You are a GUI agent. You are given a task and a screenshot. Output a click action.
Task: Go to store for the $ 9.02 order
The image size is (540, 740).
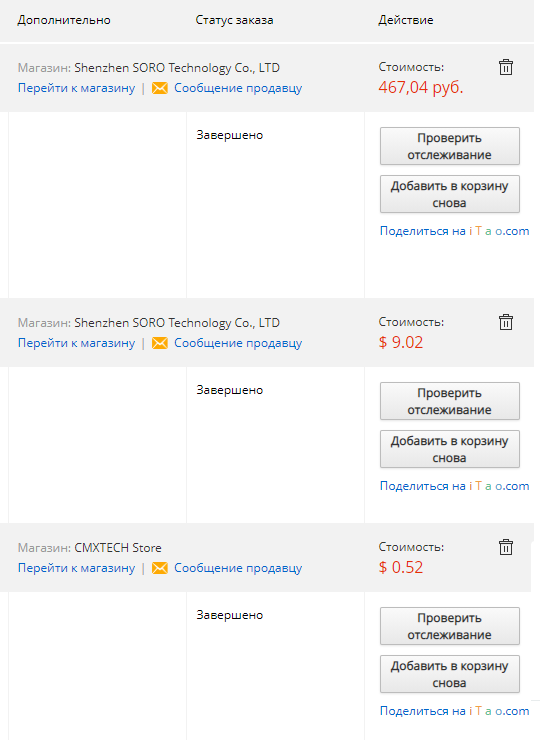(76, 343)
